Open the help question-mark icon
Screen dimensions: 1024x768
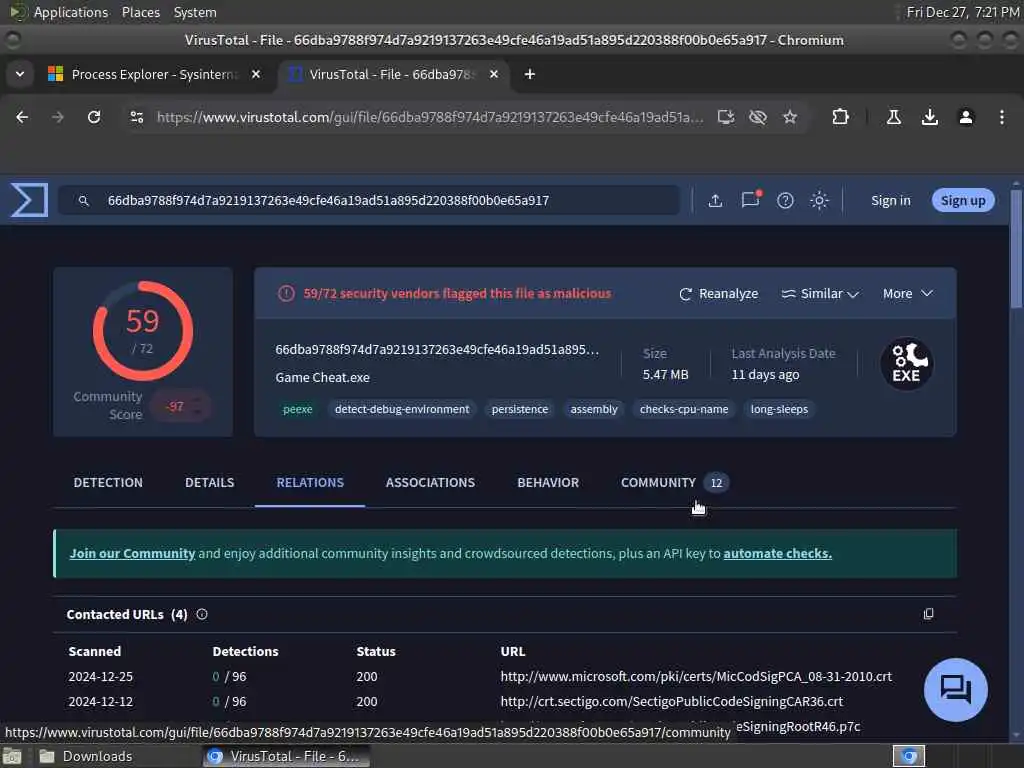click(785, 200)
